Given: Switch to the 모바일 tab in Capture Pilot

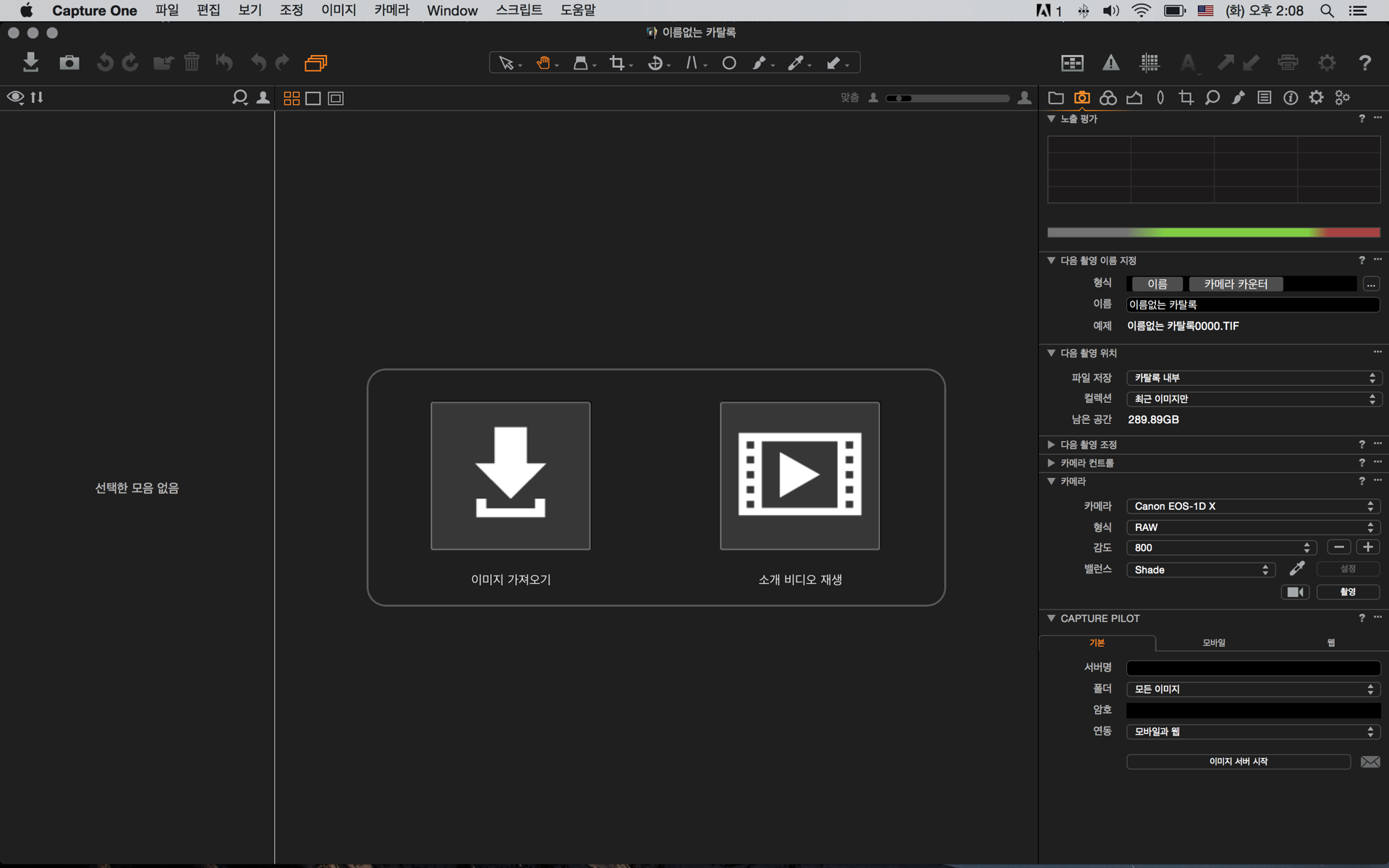Looking at the screenshot, I should 1213,642.
